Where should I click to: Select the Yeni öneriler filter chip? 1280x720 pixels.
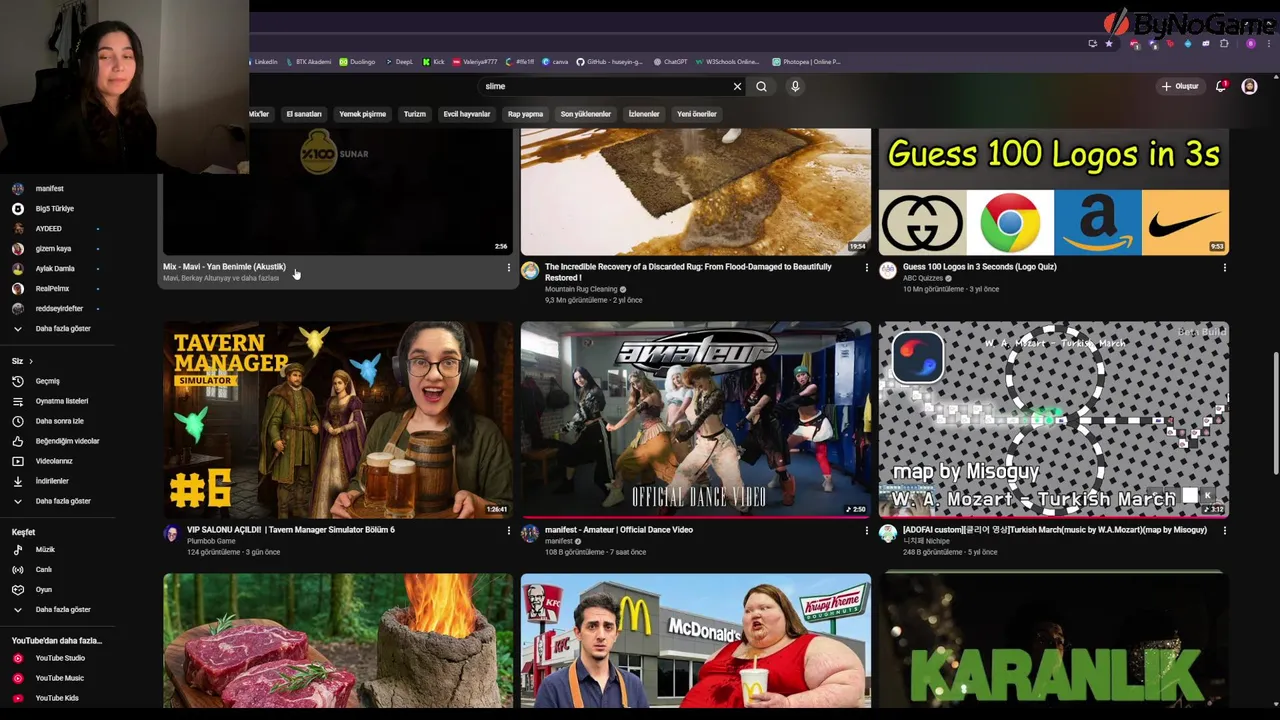697,114
